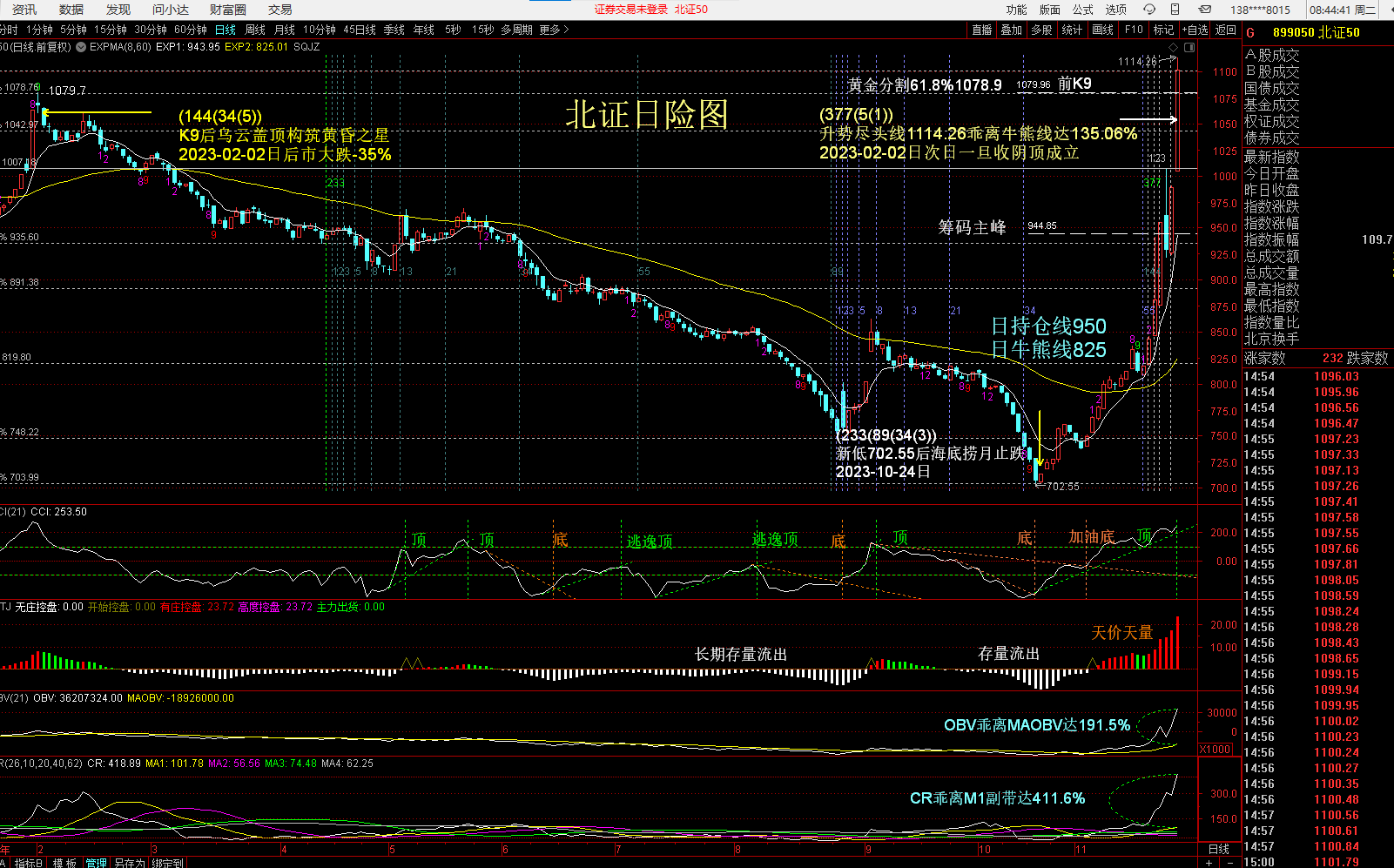Screen dimensions: 1394x868
Task: Click the 返回 back button
Action: pyautogui.click(x=1226, y=30)
